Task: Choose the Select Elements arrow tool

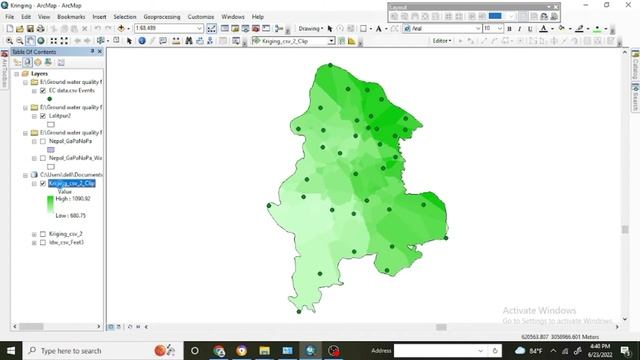Action: click(129, 41)
